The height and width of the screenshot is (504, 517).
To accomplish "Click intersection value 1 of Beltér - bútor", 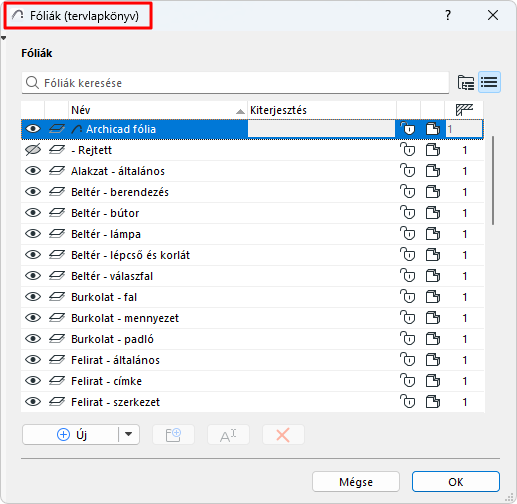I will coord(465,213).
